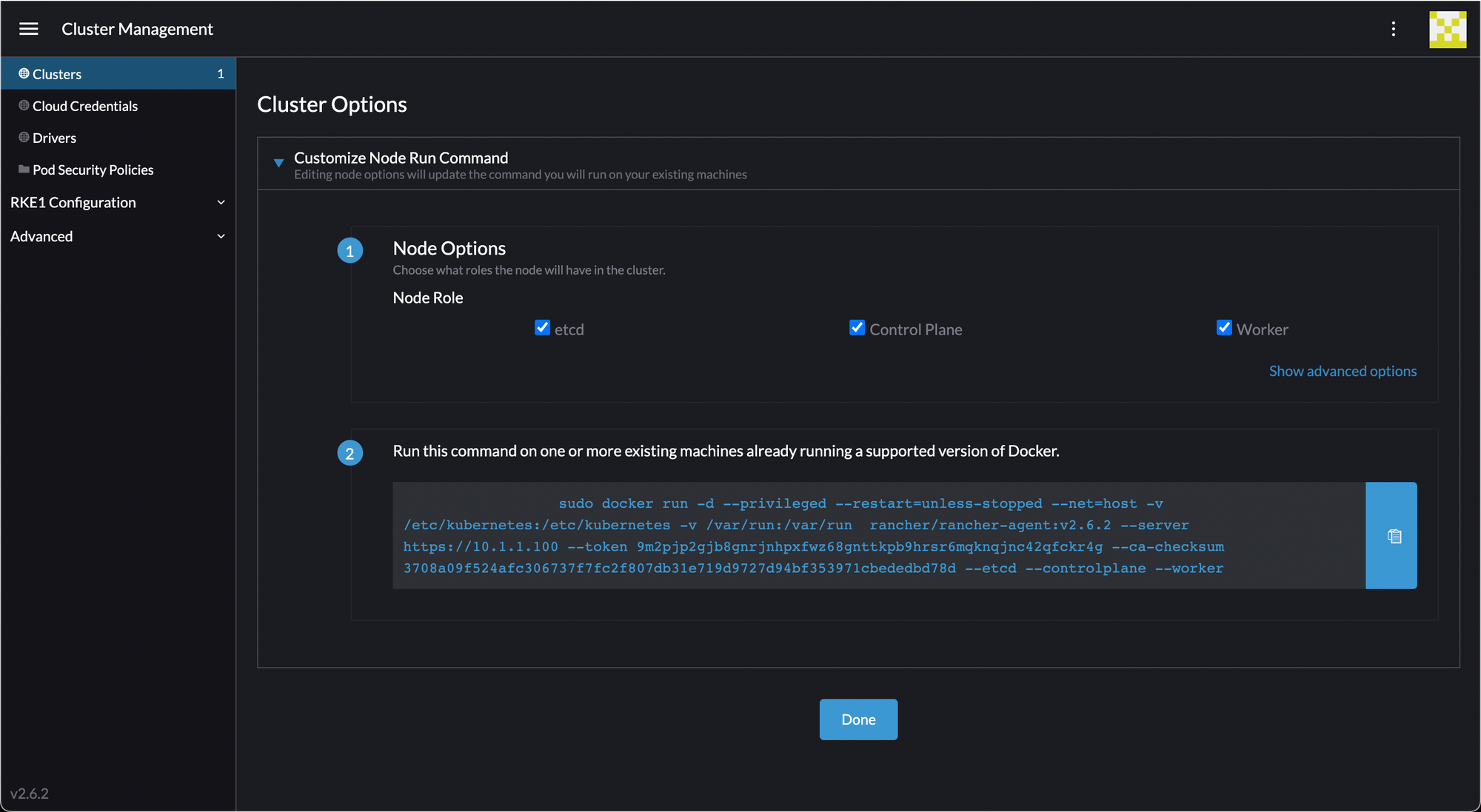The width and height of the screenshot is (1481, 812).
Task: Click the Clusters globe icon in sidebar
Action: [24, 73]
